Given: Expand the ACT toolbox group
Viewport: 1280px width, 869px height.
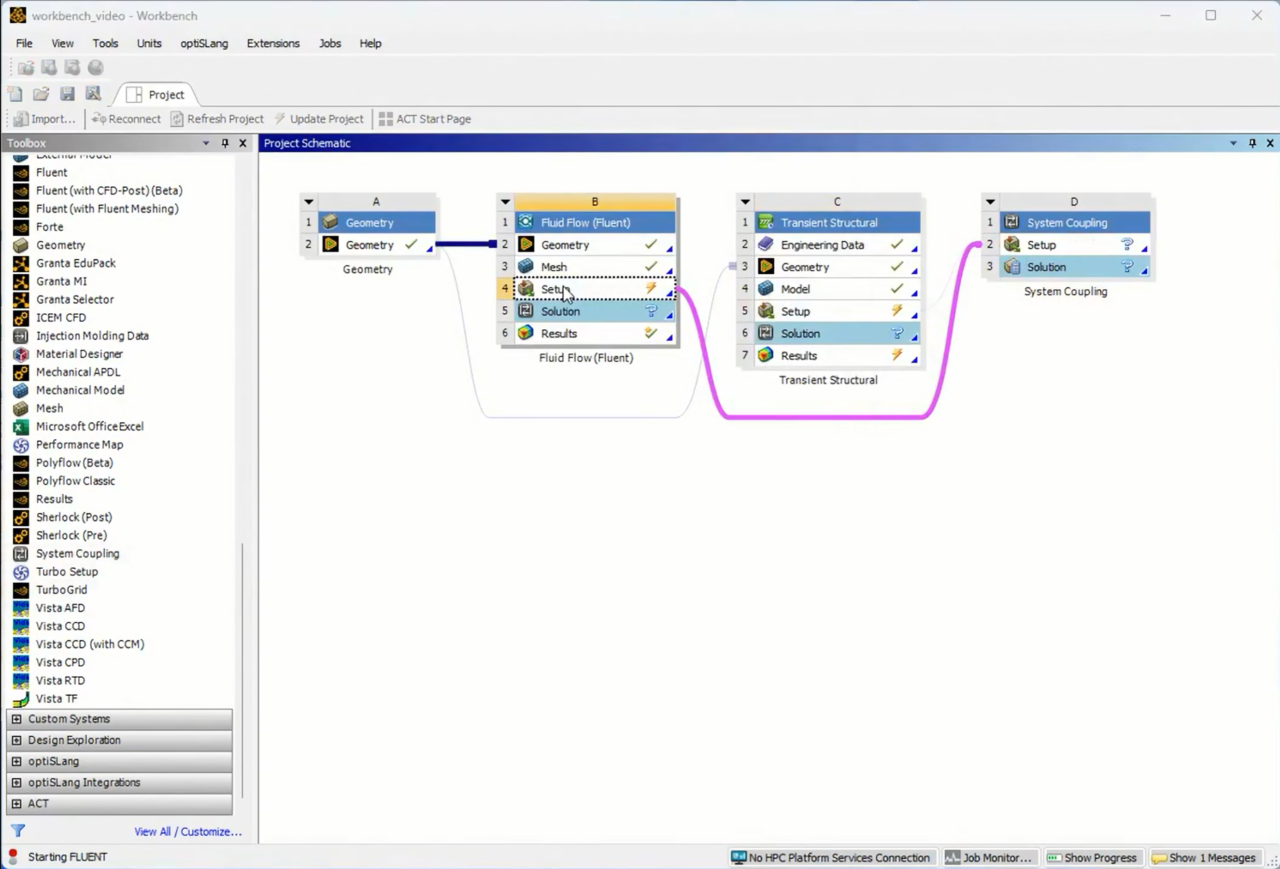Looking at the screenshot, I should click(x=16, y=803).
